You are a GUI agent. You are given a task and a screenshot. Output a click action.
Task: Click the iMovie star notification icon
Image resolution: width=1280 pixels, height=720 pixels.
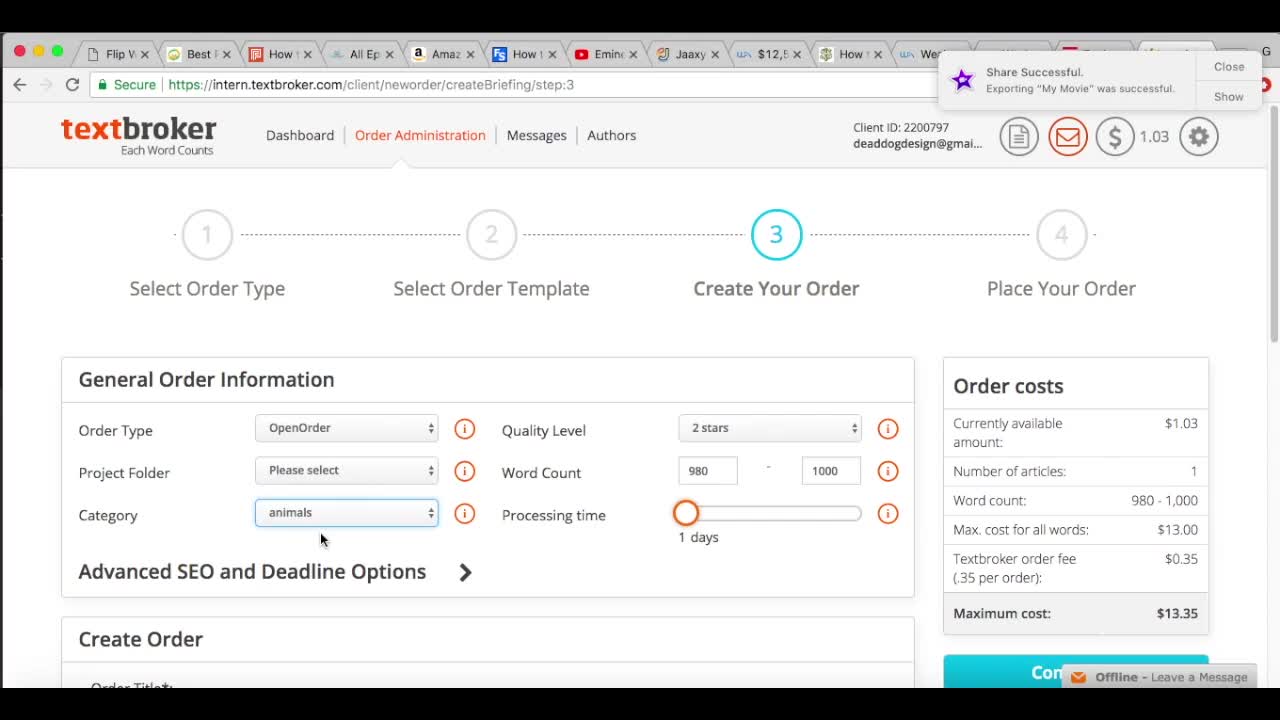click(963, 80)
